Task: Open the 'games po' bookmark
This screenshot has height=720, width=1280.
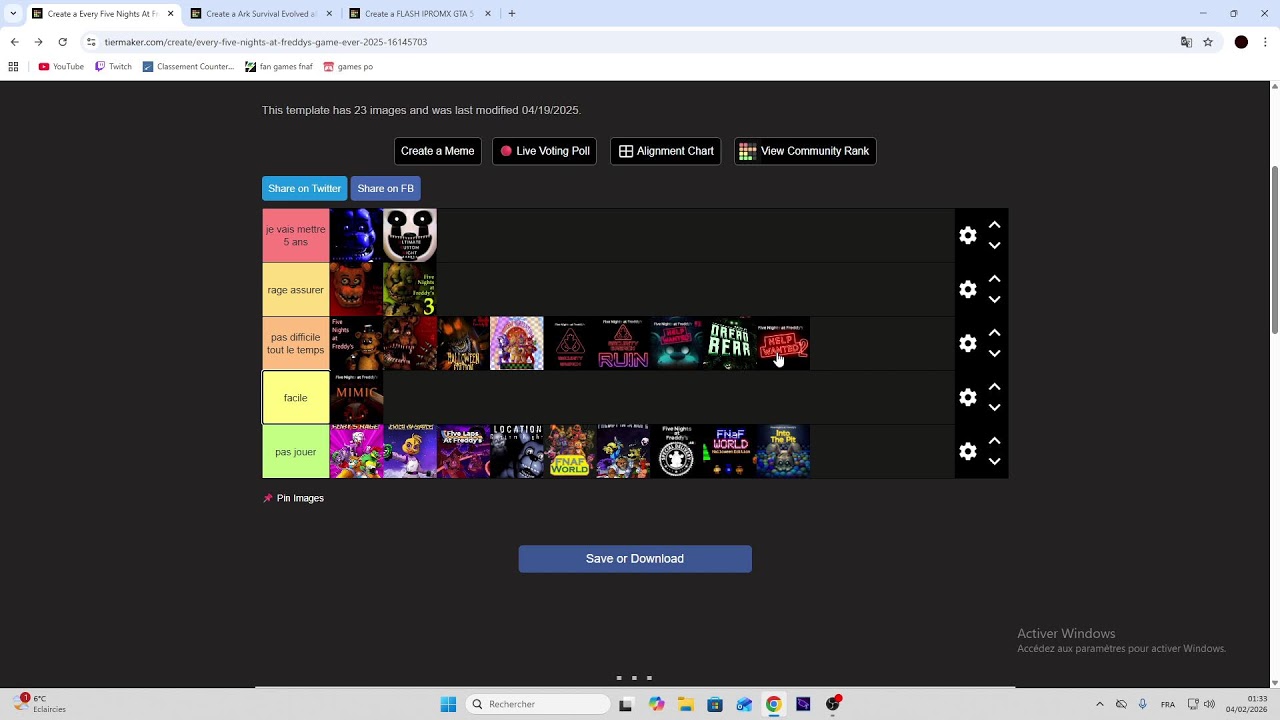Action: click(348, 67)
